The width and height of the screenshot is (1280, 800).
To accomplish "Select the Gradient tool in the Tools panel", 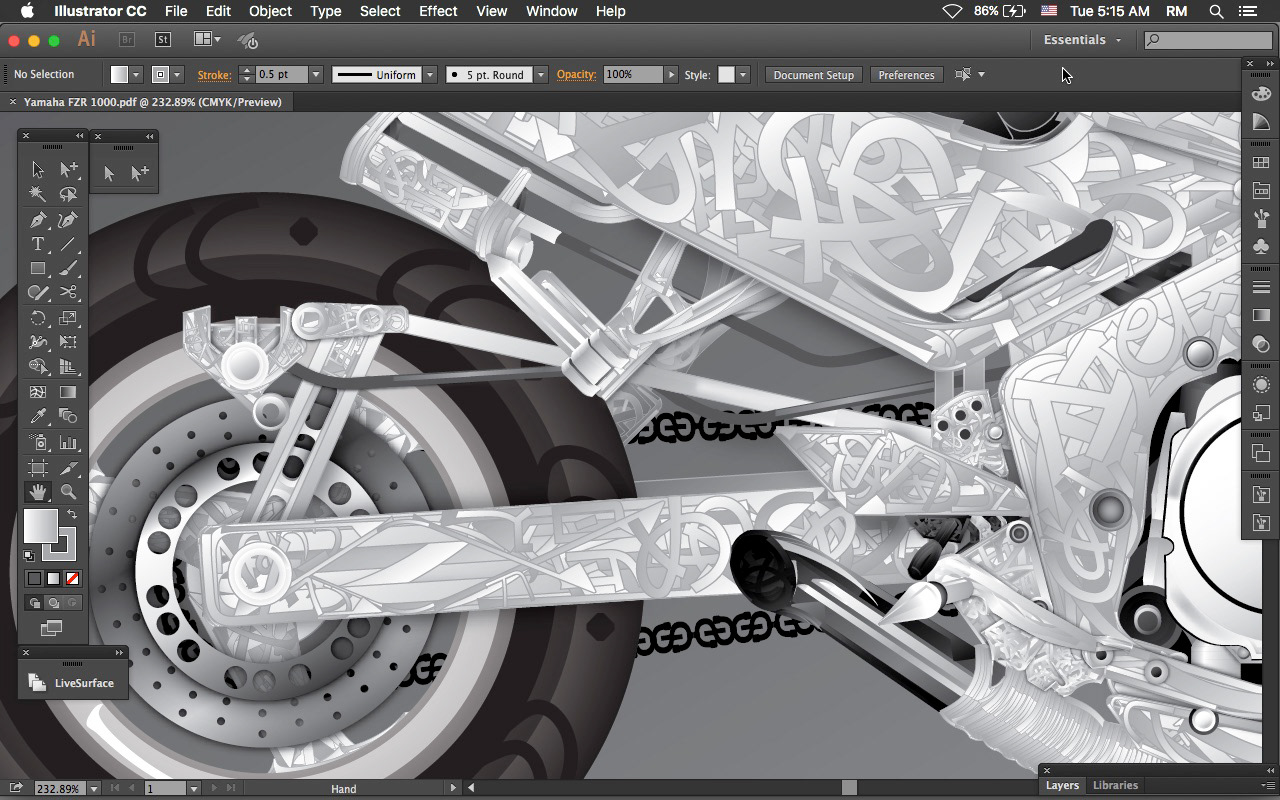I will tap(68, 392).
